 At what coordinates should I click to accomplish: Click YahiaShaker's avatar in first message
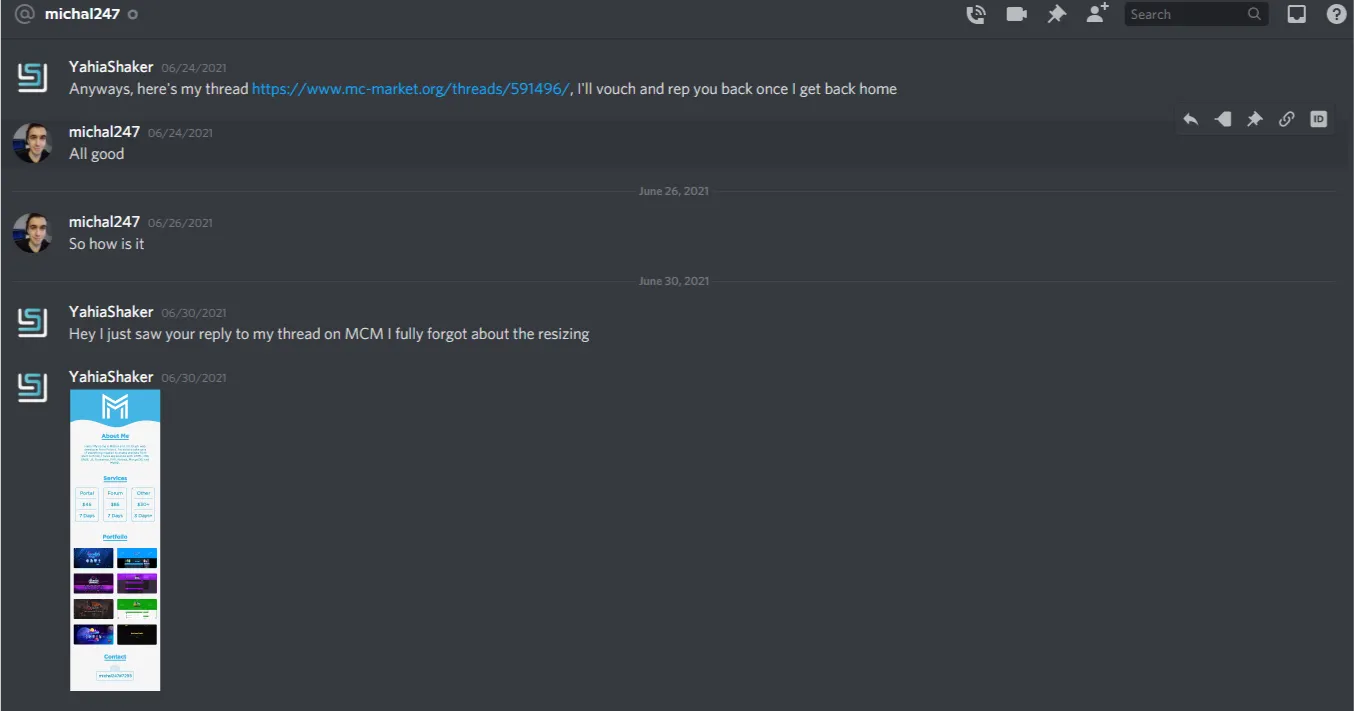(32, 77)
